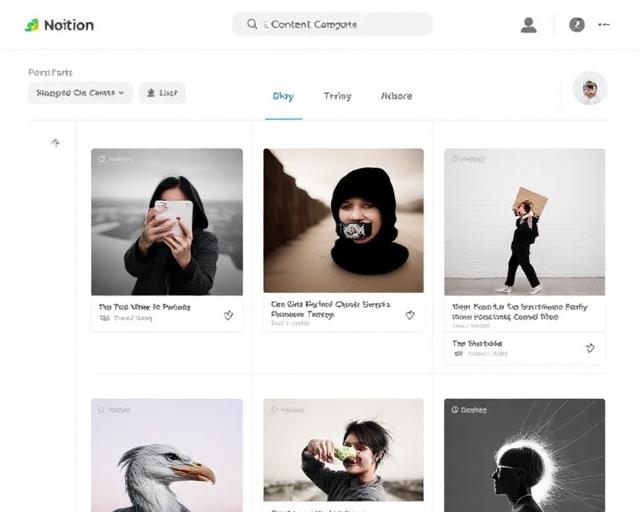Open the eagle head photo

pos(167,455)
